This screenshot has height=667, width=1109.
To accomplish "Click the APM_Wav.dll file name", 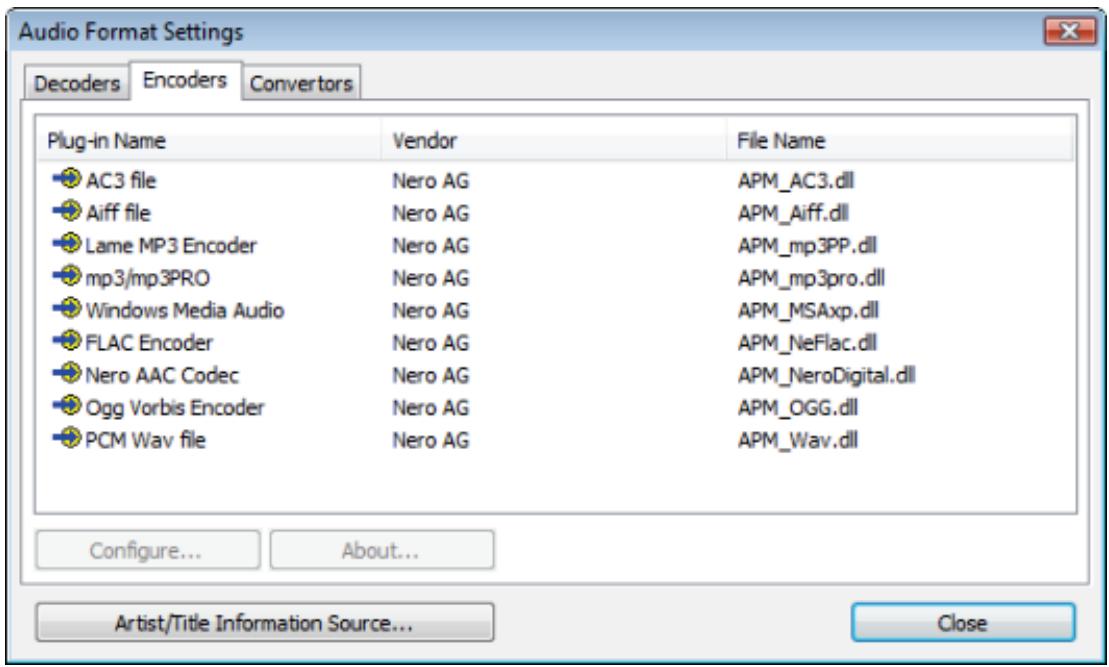I will [798, 441].
